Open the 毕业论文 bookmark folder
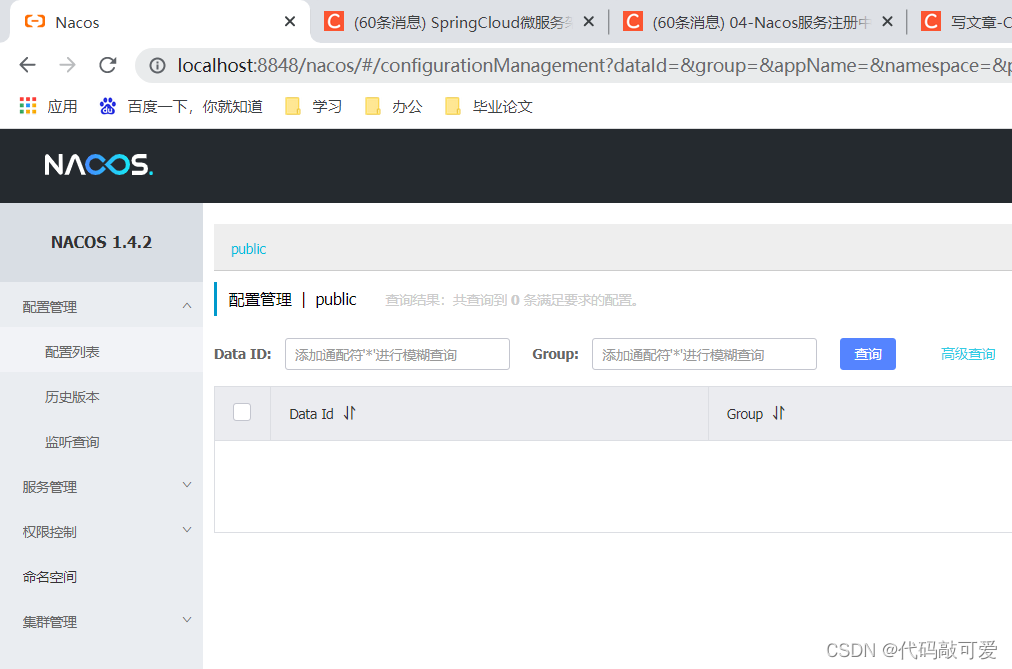Screen dimensions: 1012x669 pyautogui.click(x=489, y=106)
